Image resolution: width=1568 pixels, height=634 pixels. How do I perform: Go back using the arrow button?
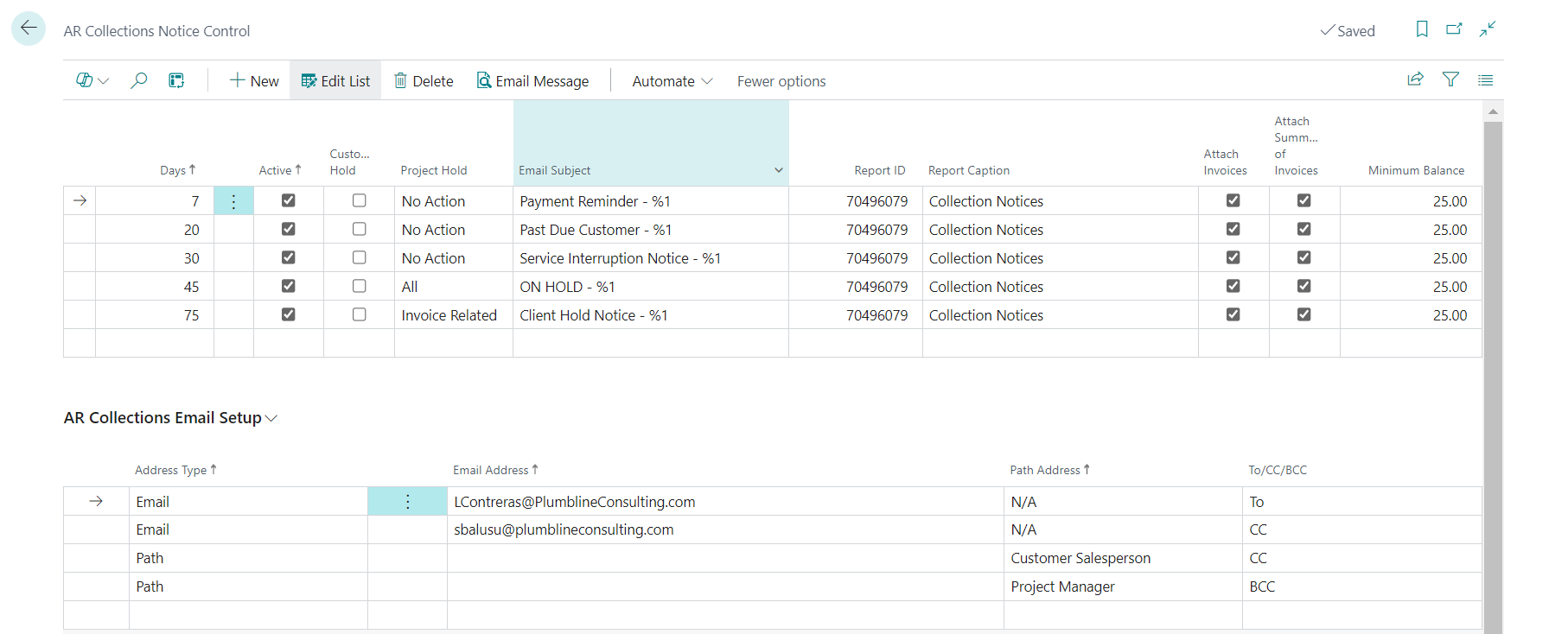[x=29, y=29]
